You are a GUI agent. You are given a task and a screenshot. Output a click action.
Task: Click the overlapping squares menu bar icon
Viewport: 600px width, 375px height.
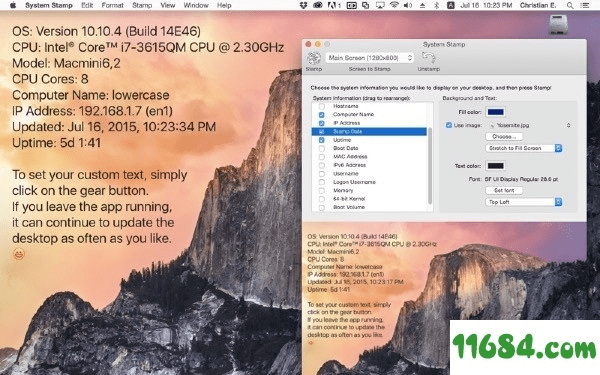pos(366,5)
